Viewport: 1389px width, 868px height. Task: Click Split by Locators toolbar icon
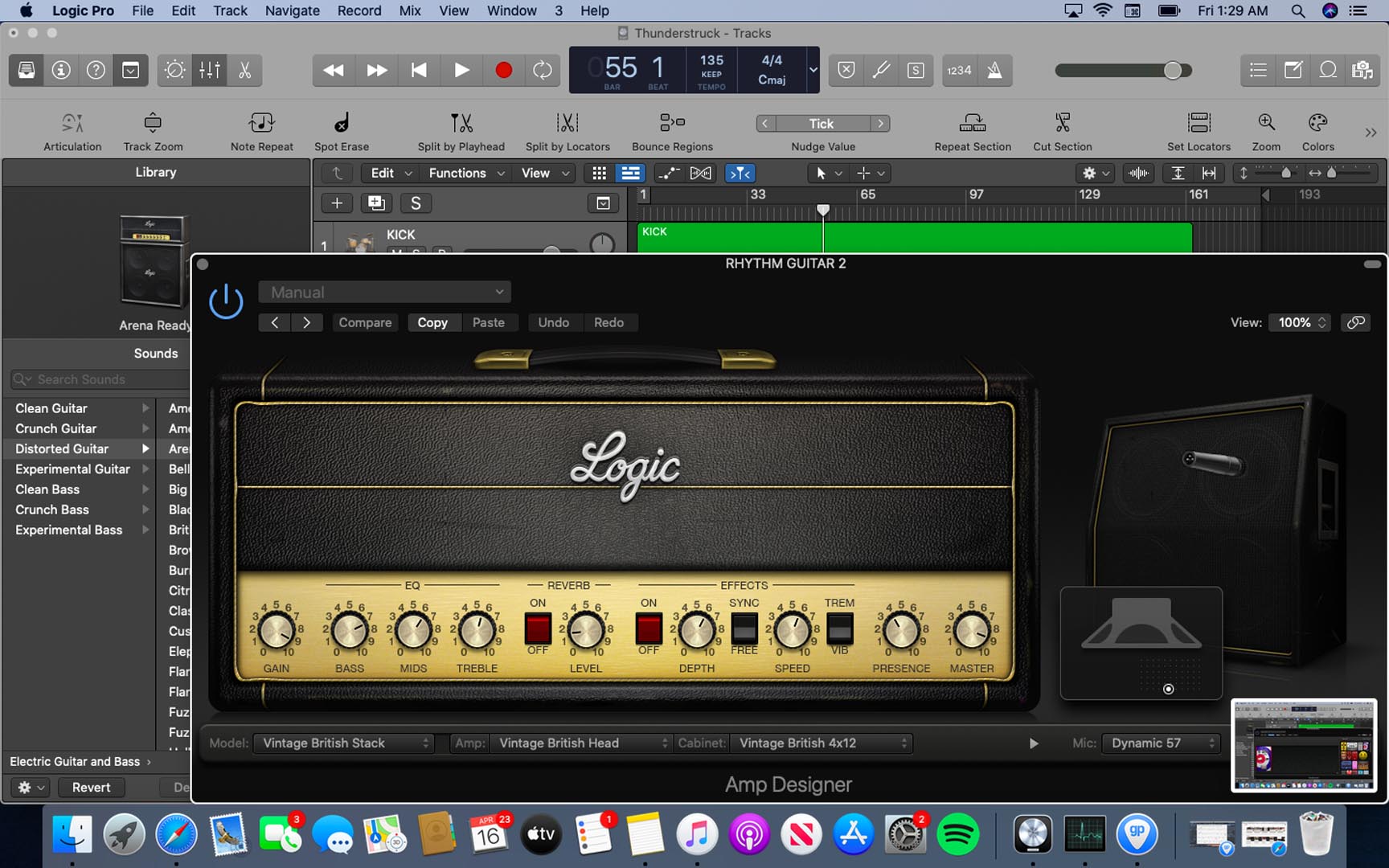[x=567, y=123]
